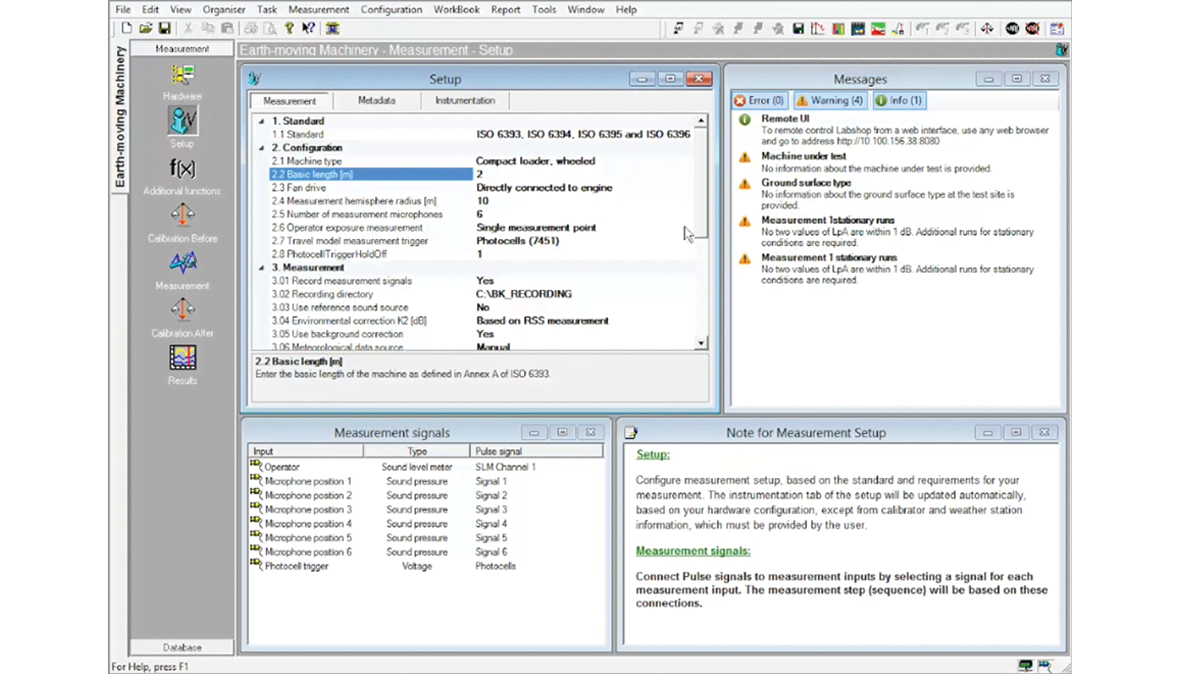Collapse the 1. Standard section
The height and width of the screenshot is (674, 1180).
click(262, 121)
